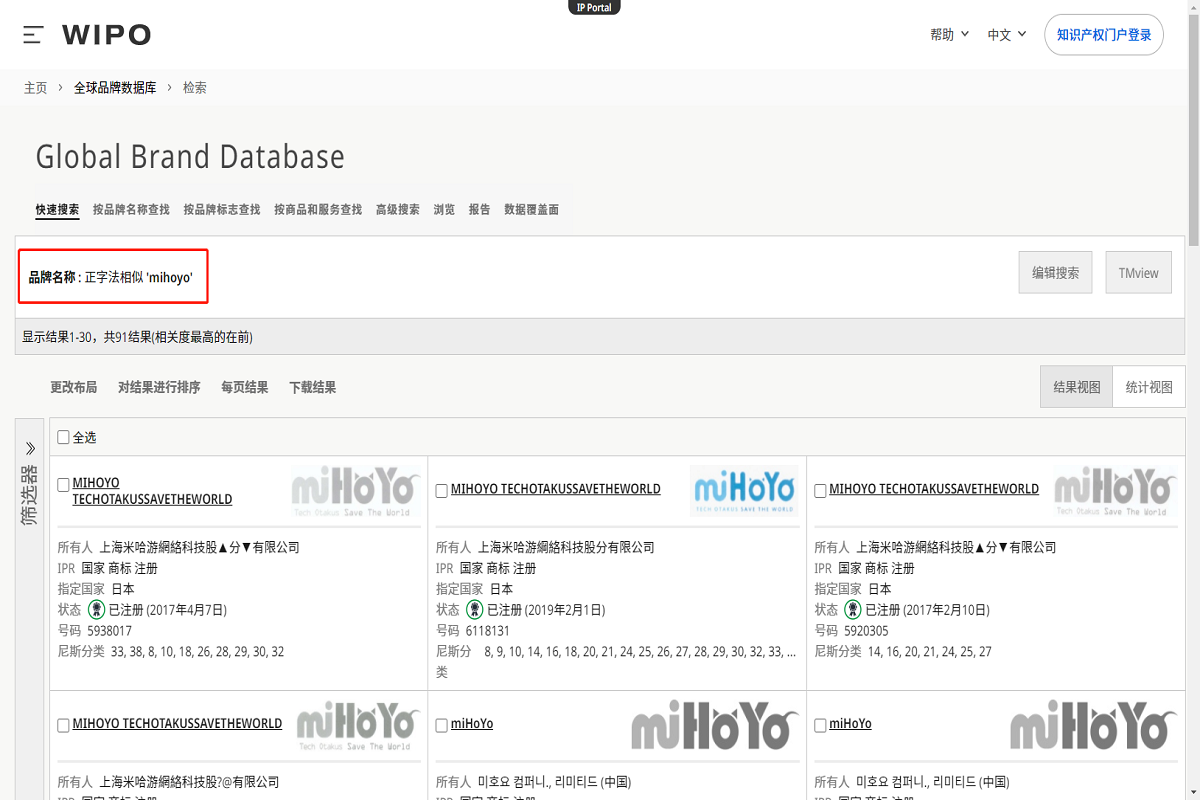Image resolution: width=1200 pixels, height=800 pixels.
Task: Switch to the 快速搜索 tab
Action: (x=57, y=210)
